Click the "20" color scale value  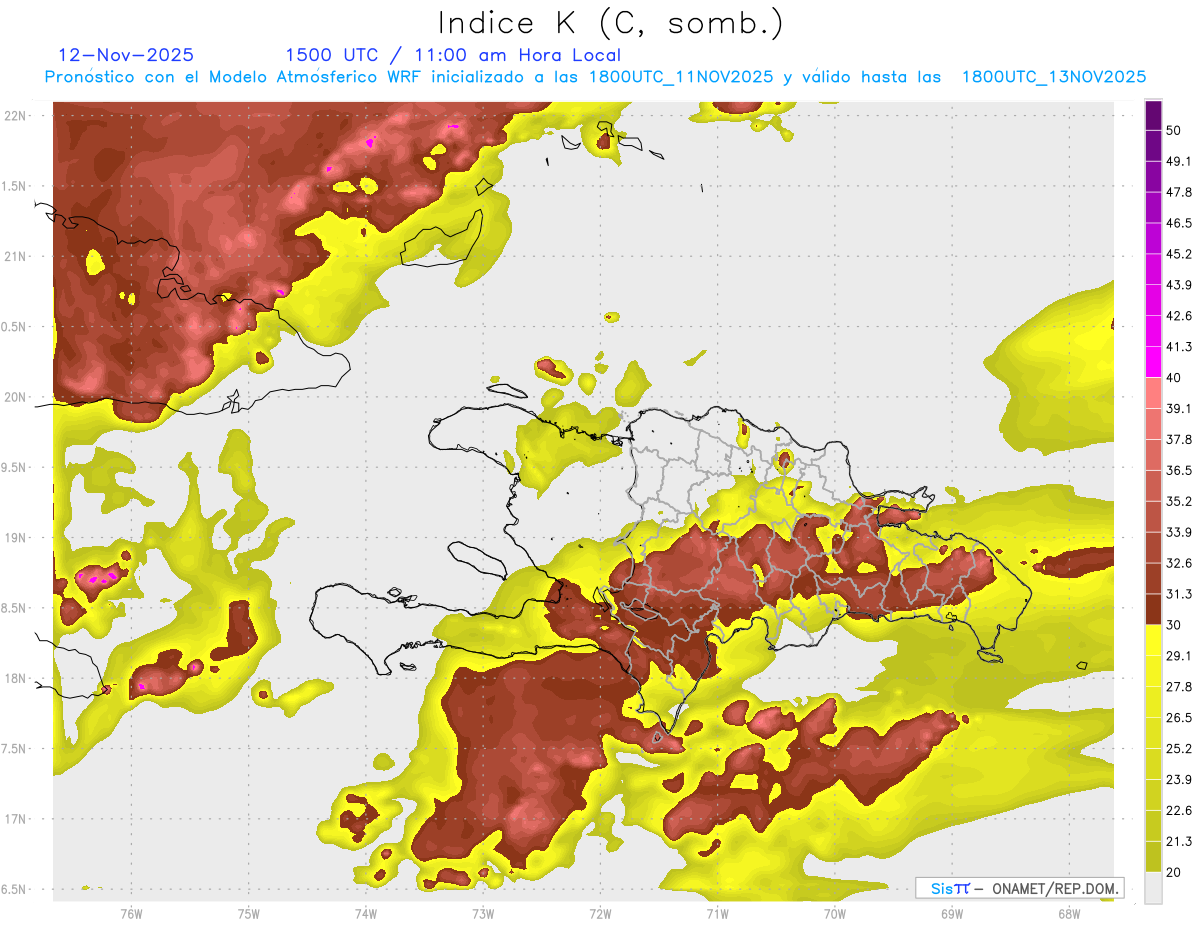point(1174,874)
